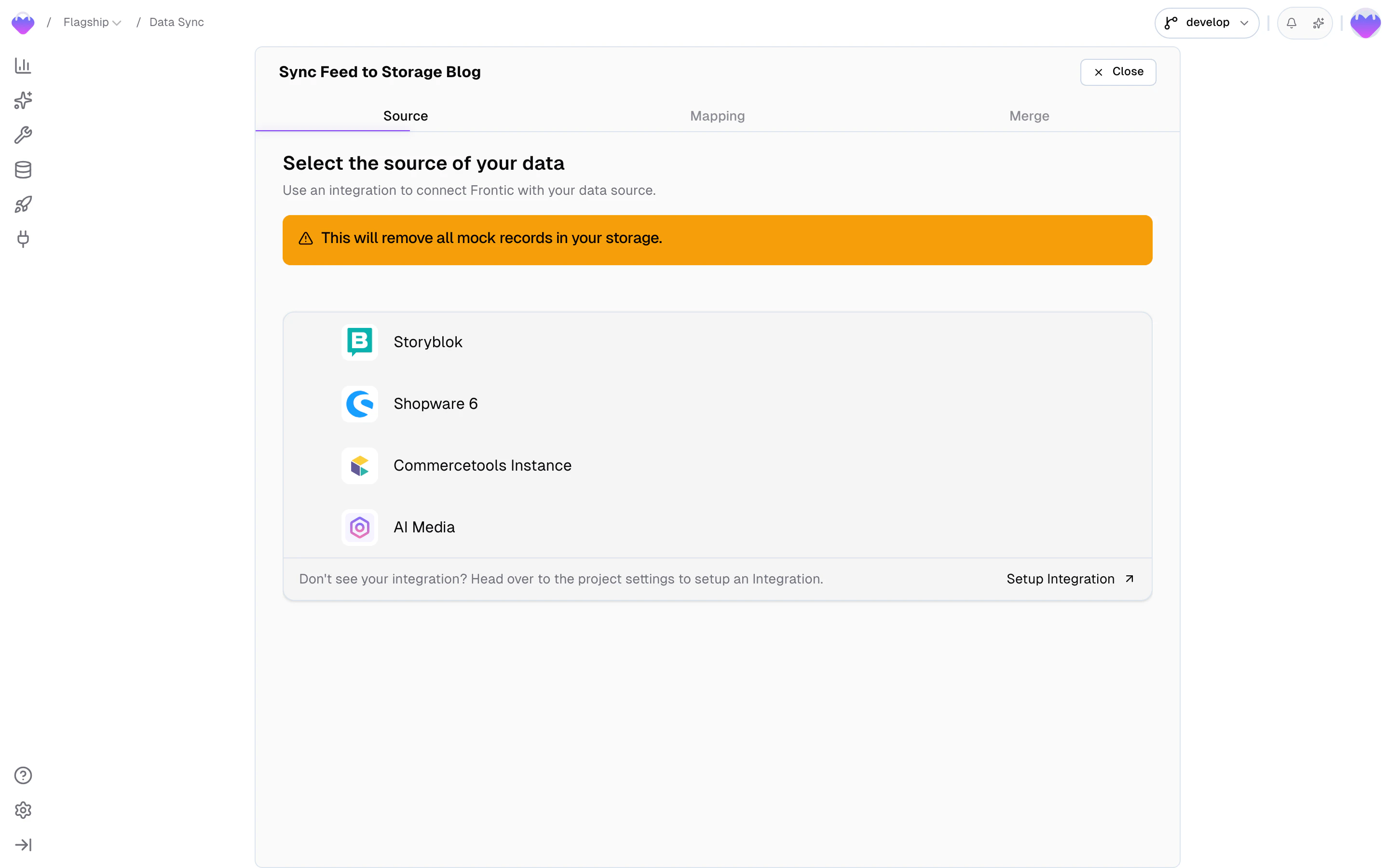
Task: Click the mock records warning banner text
Action: point(491,238)
